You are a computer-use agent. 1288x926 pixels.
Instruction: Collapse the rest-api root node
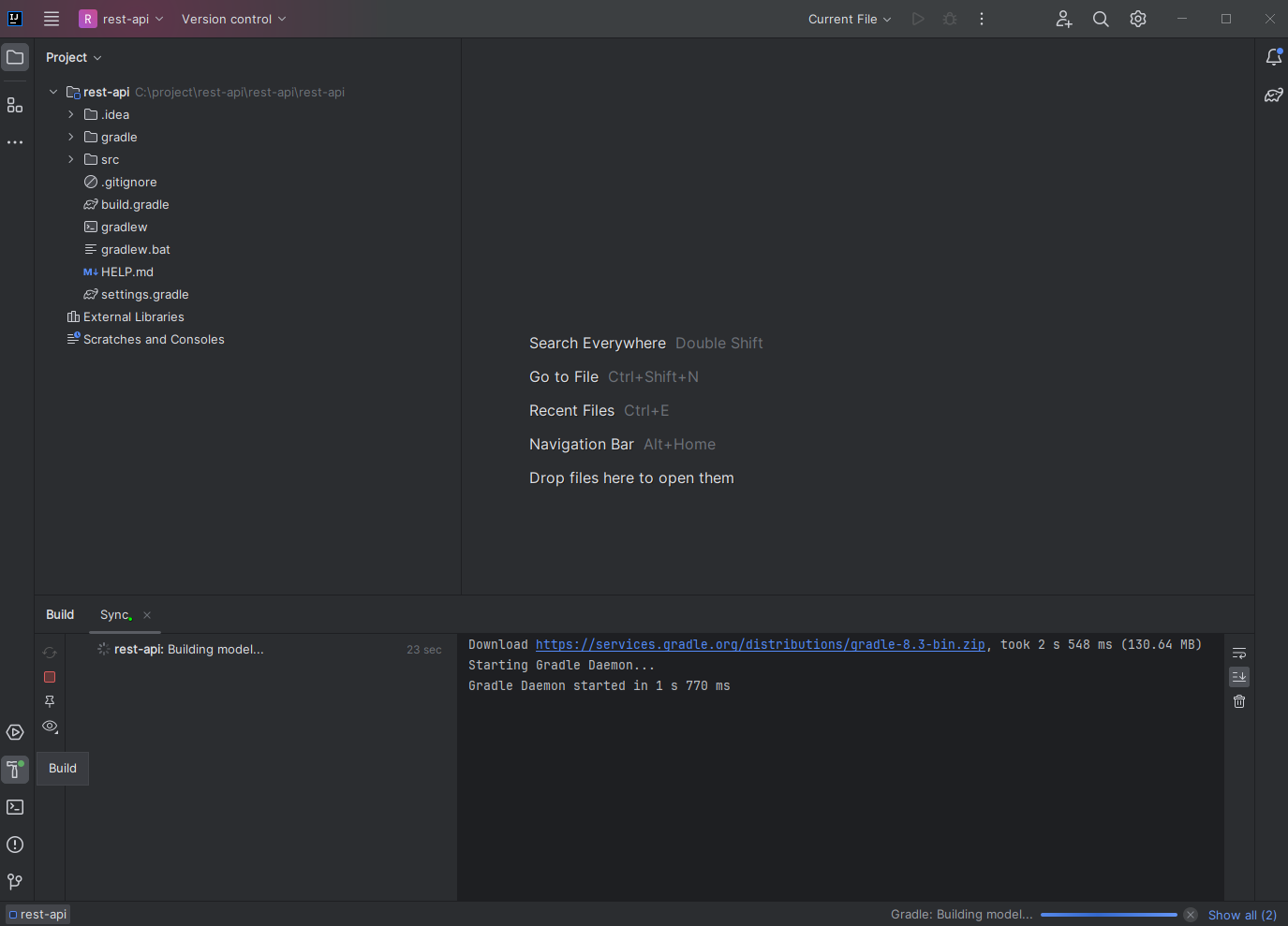pos(53,92)
